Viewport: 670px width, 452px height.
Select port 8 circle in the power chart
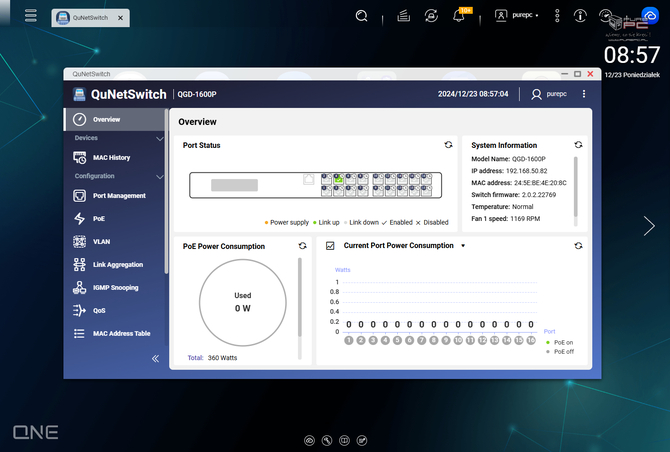click(x=434, y=340)
